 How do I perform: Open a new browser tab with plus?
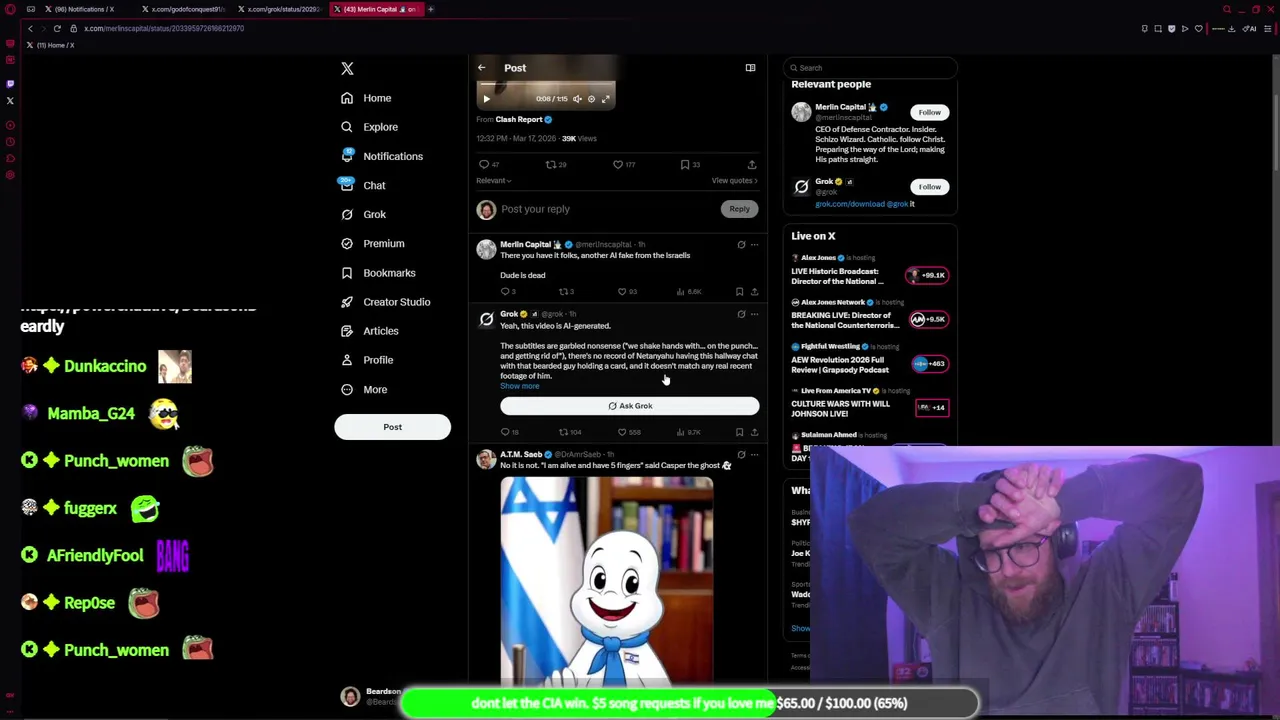pyautogui.click(x=430, y=9)
